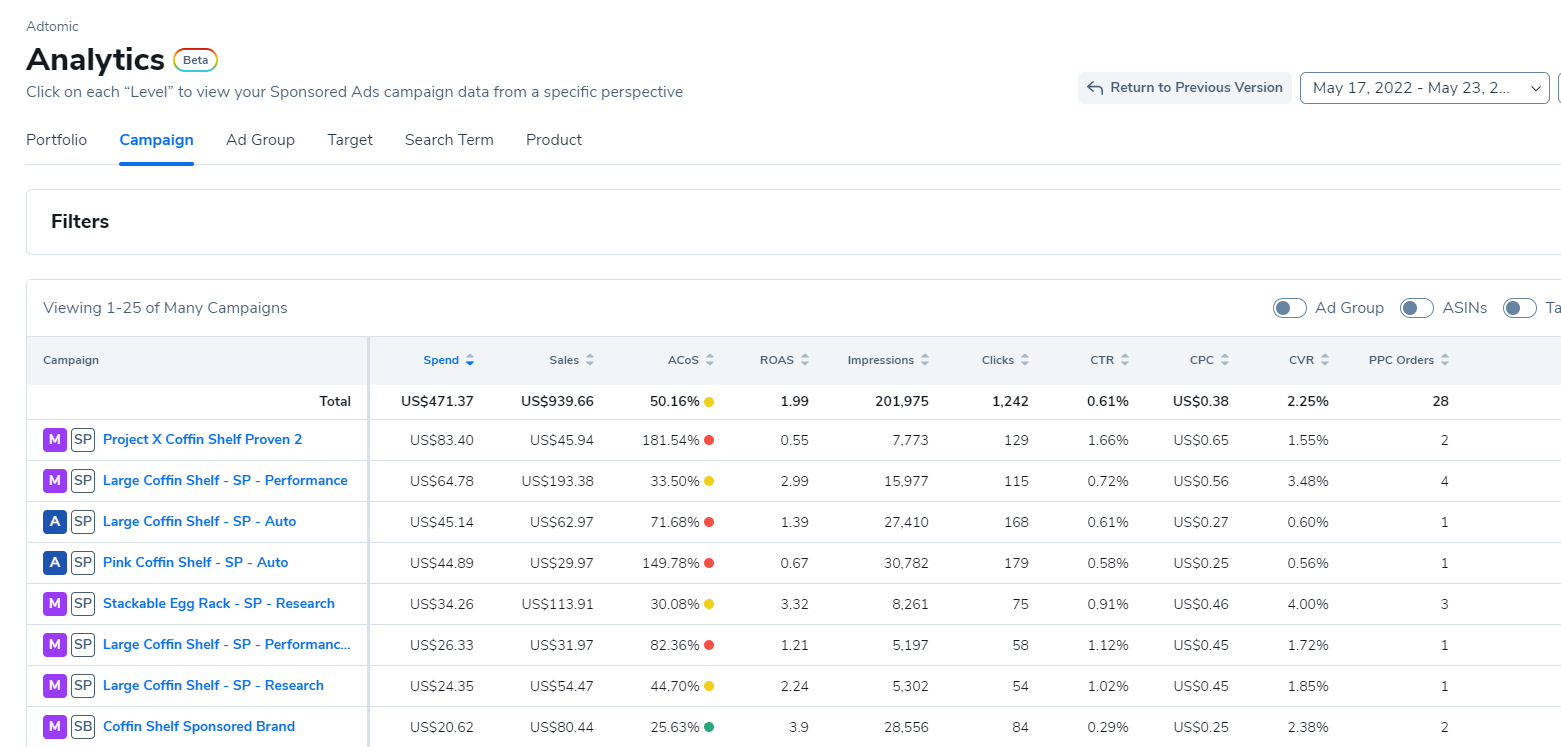The height and width of the screenshot is (747, 1561).
Task: Enable the Ad Group toggle
Action: pyautogui.click(x=1289, y=308)
